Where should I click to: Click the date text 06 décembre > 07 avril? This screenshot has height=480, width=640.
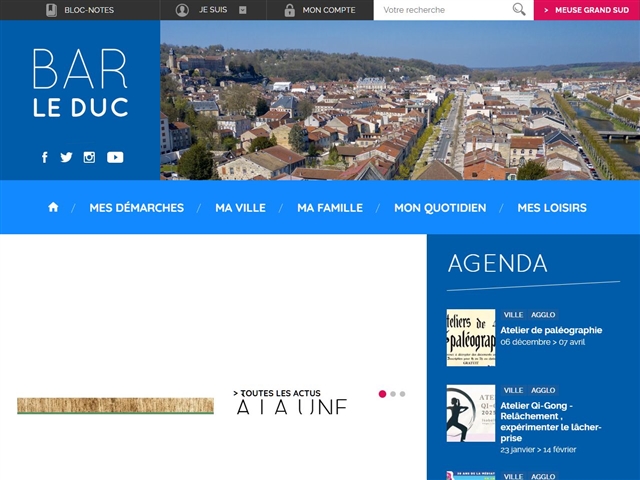tap(542, 342)
